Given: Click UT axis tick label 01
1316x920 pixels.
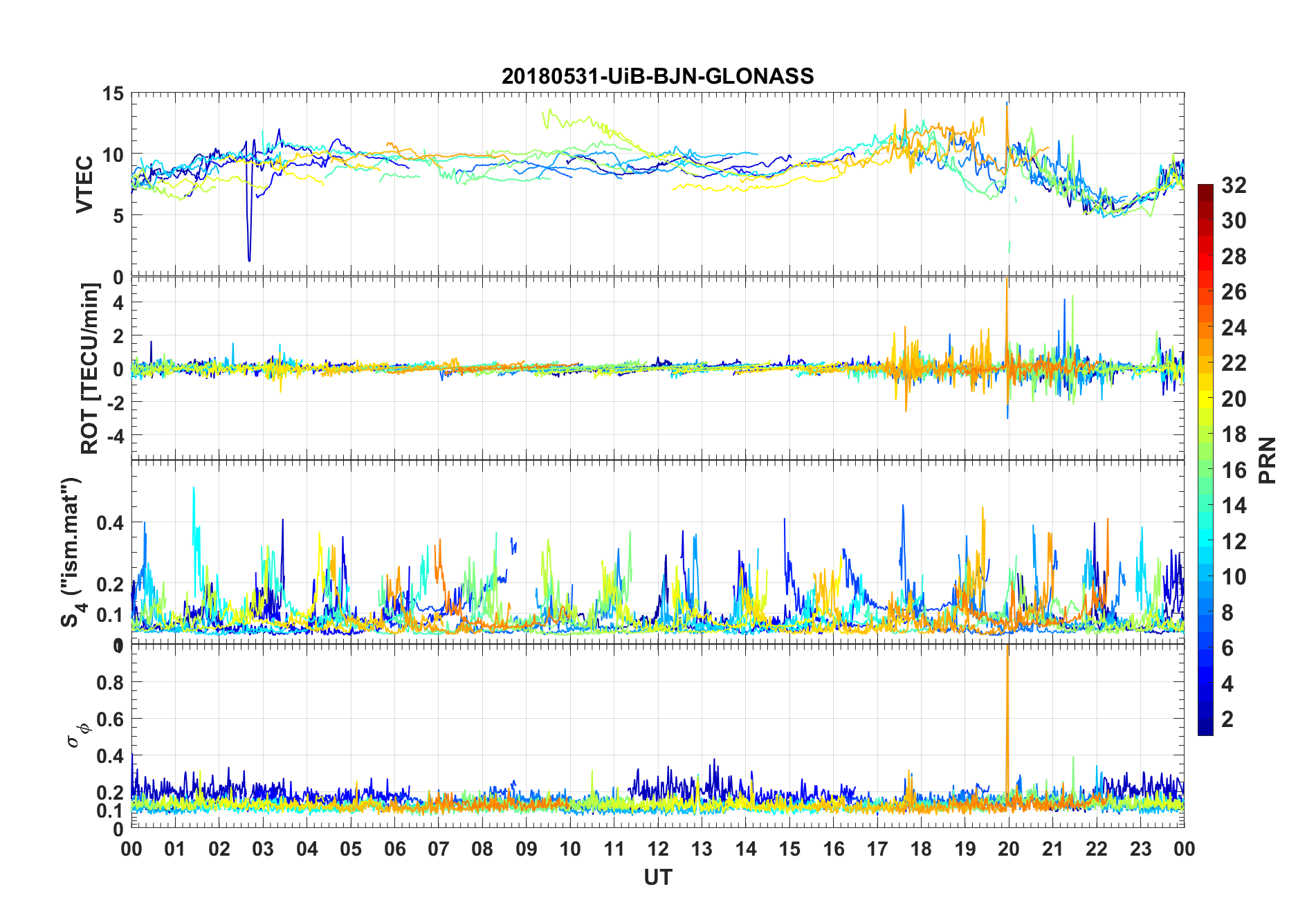Looking at the screenshot, I should 175,849.
